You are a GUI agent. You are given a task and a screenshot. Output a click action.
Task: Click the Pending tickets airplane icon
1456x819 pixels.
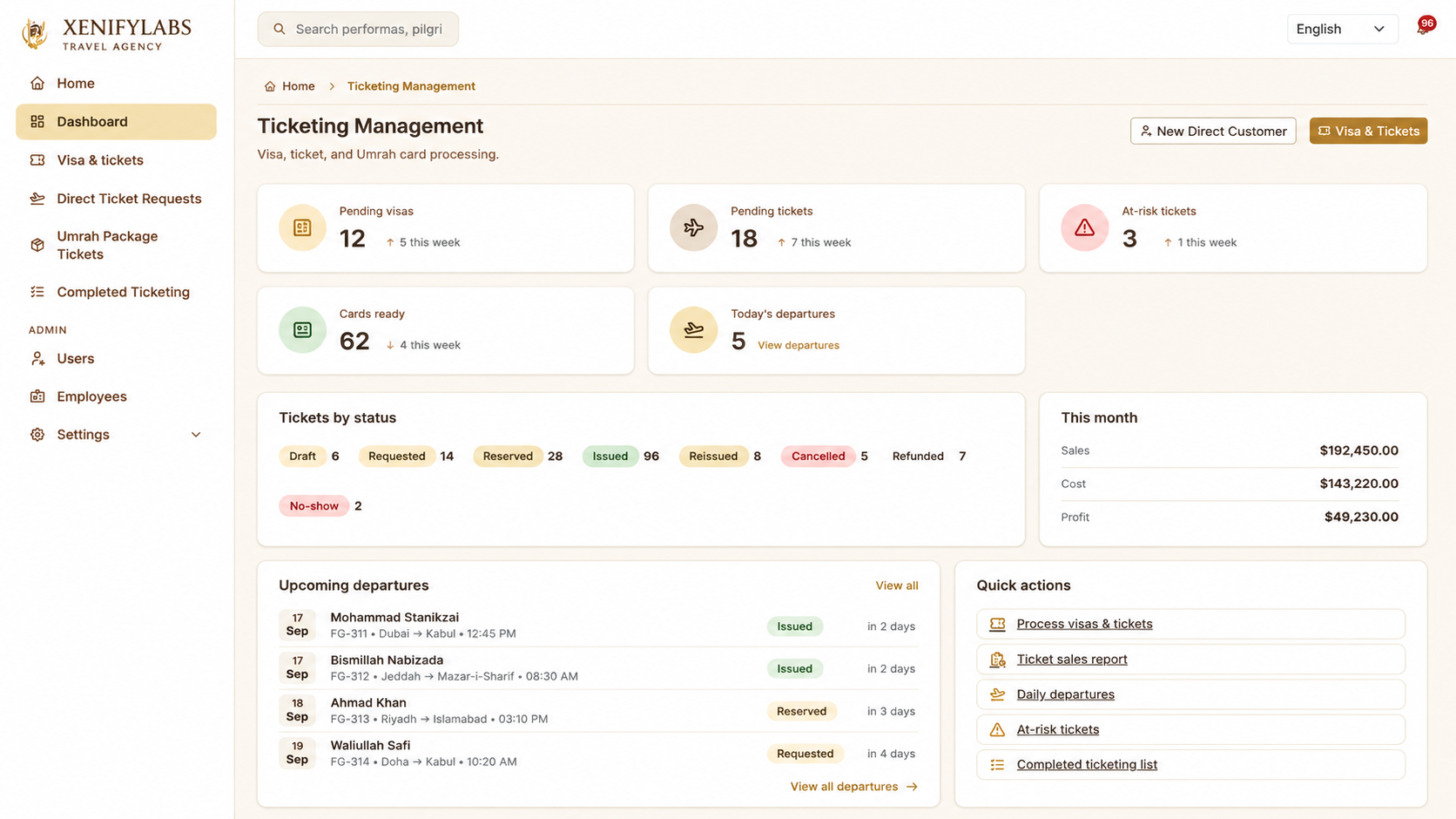point(693,227)
